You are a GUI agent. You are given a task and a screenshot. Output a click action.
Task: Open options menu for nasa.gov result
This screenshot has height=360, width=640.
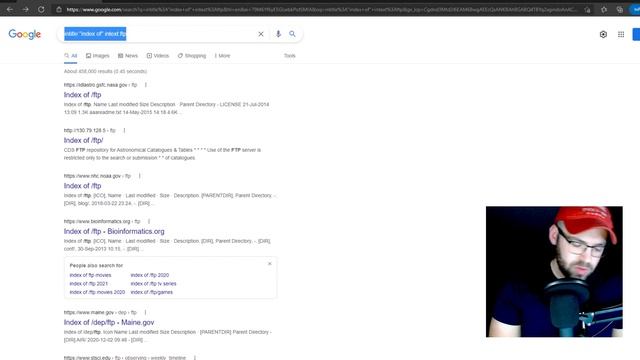[x=146, y=85]
